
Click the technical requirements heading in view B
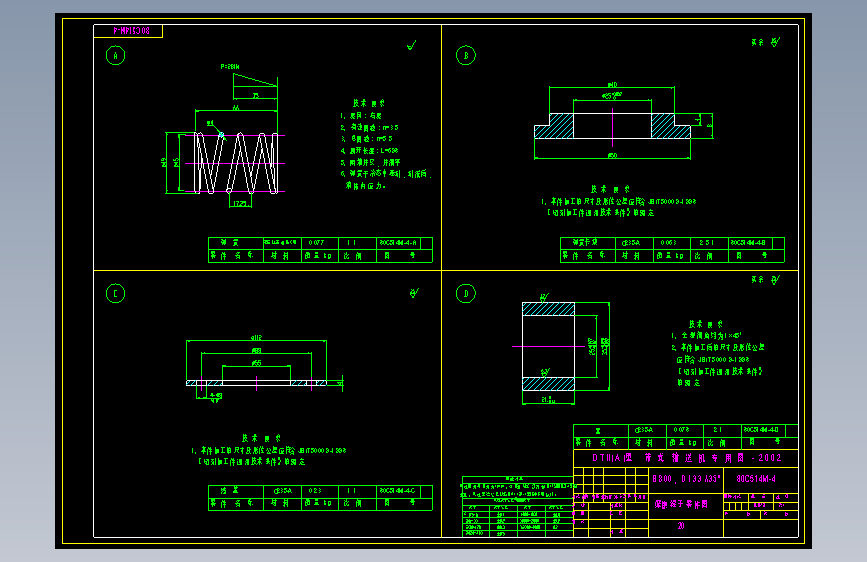(610, 189)
